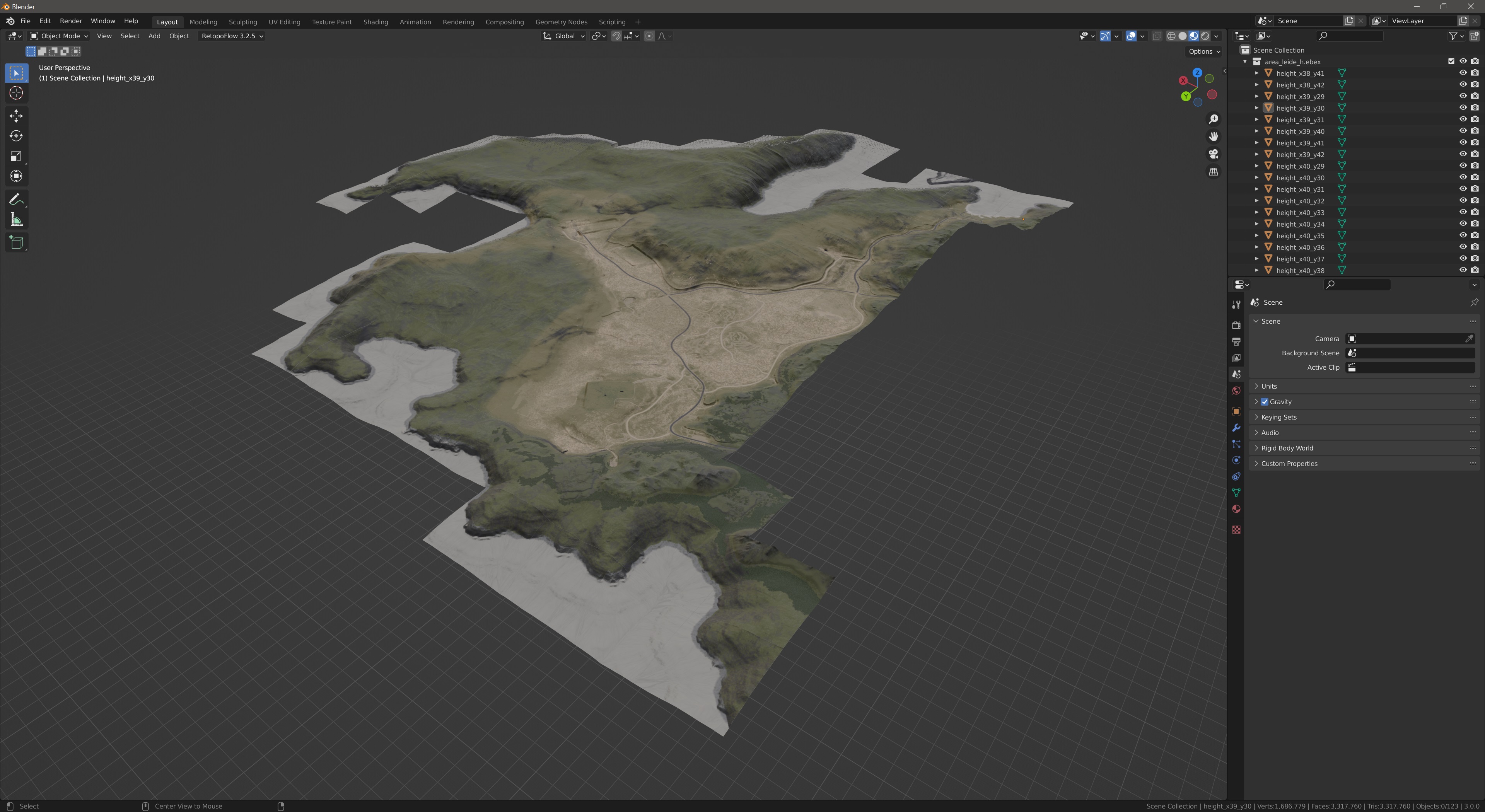Select the Measure tool
The image size is (1485, 812).
pyautogui.click(x=16, y=220)
